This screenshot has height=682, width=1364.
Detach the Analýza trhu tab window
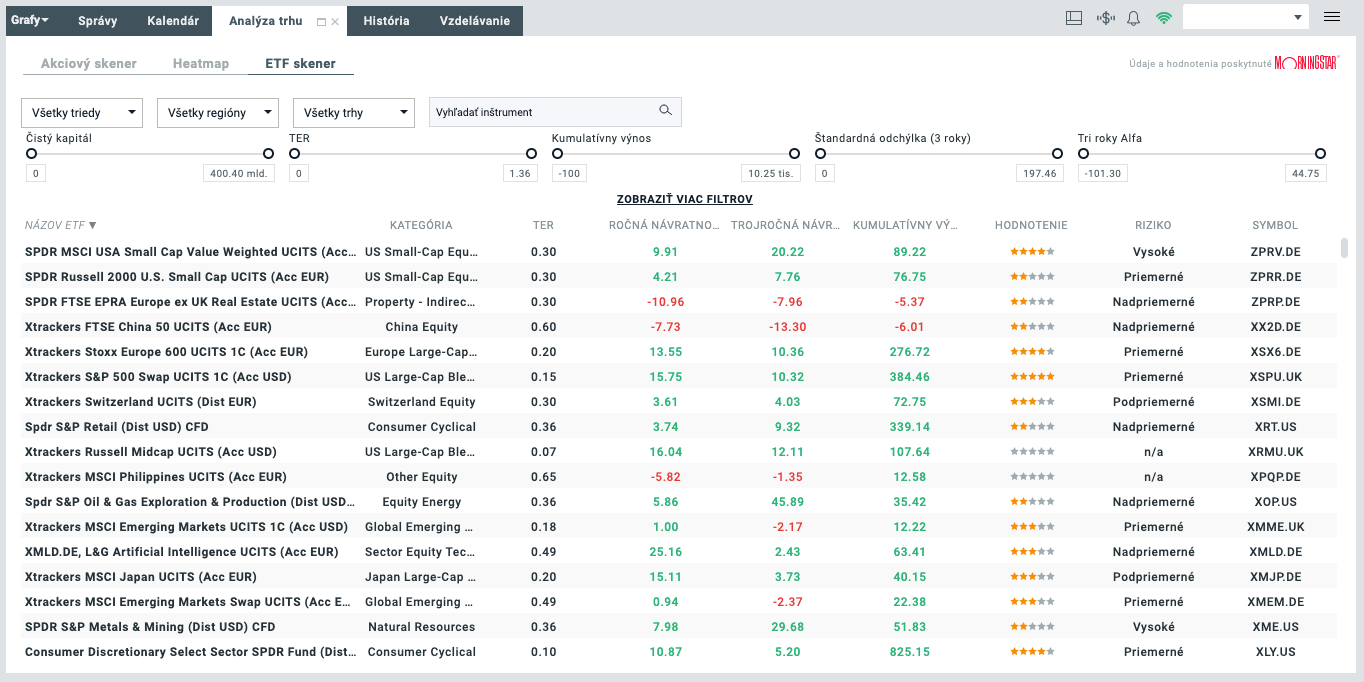[x=321, y=21]
